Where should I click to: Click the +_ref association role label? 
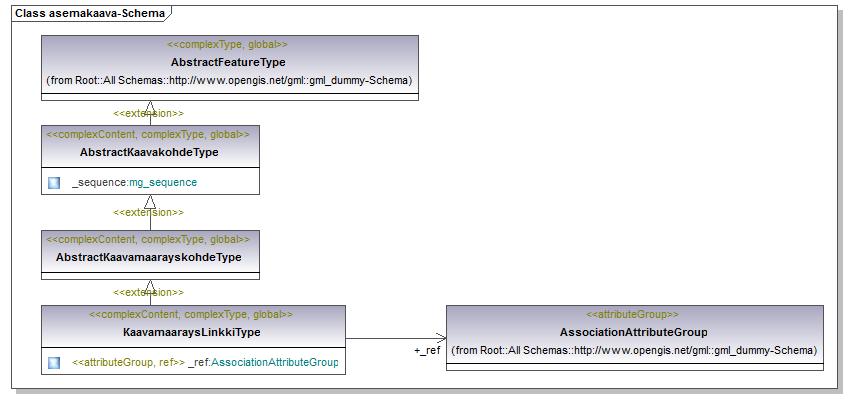[427, 351]
